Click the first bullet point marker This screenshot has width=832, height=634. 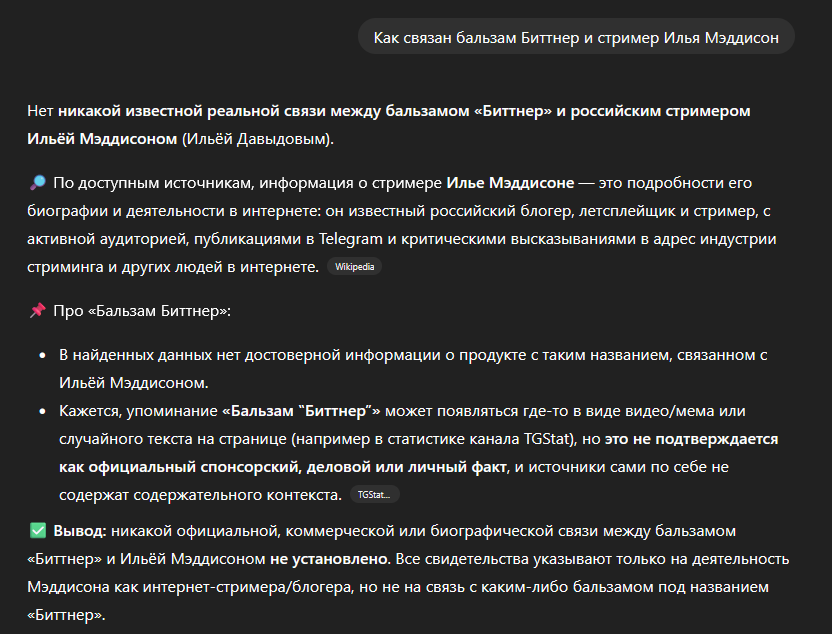(x=42, y=356)
